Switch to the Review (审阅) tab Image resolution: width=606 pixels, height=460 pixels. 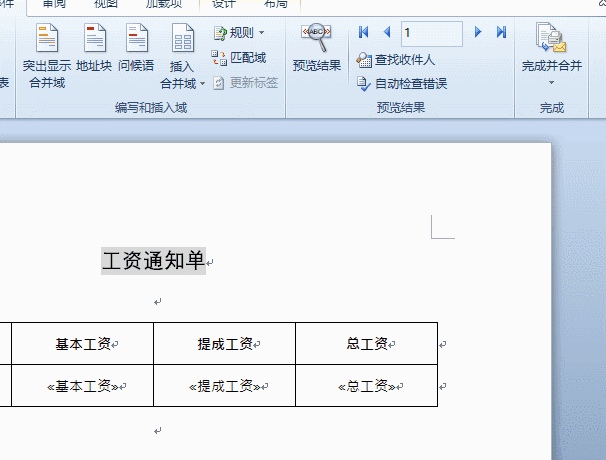tap(54, 4)
